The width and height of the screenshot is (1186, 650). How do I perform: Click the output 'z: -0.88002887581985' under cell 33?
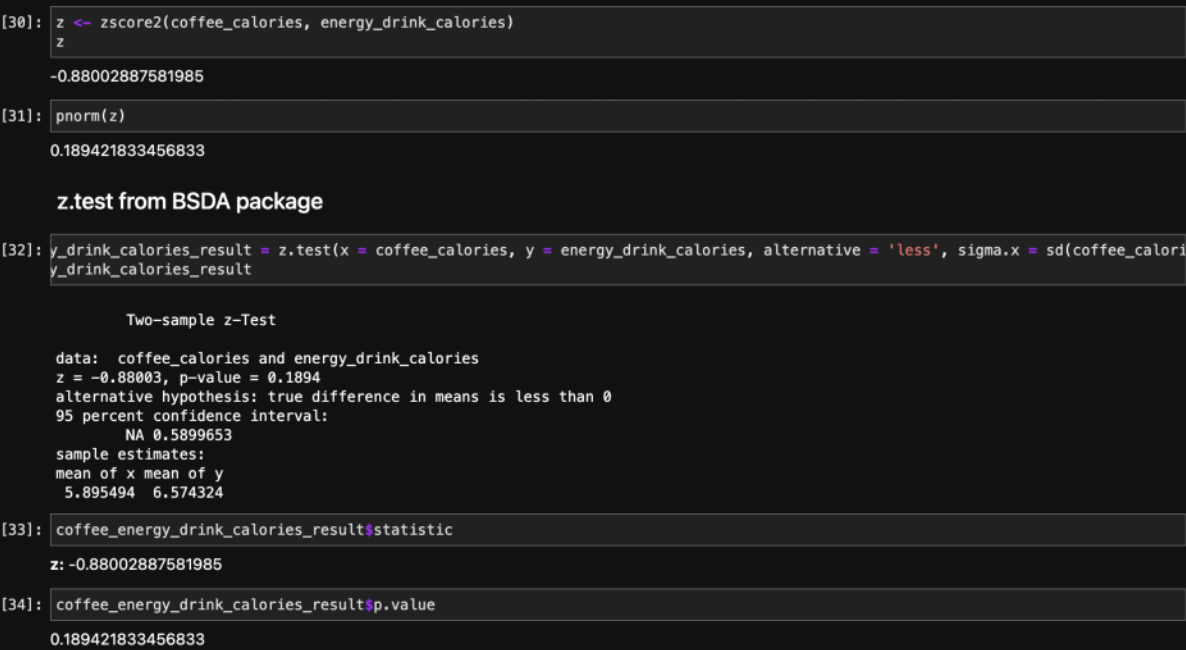136,564
